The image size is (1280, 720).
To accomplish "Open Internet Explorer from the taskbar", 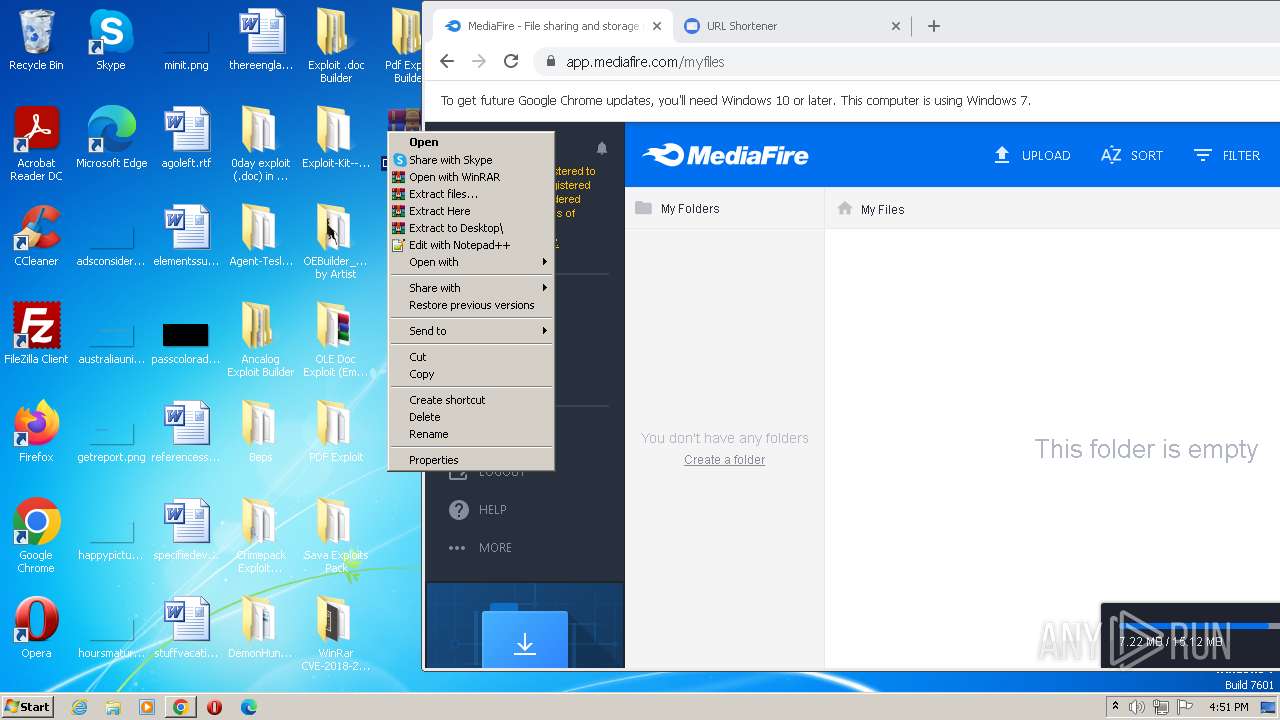I will click(x=79, y=707).
